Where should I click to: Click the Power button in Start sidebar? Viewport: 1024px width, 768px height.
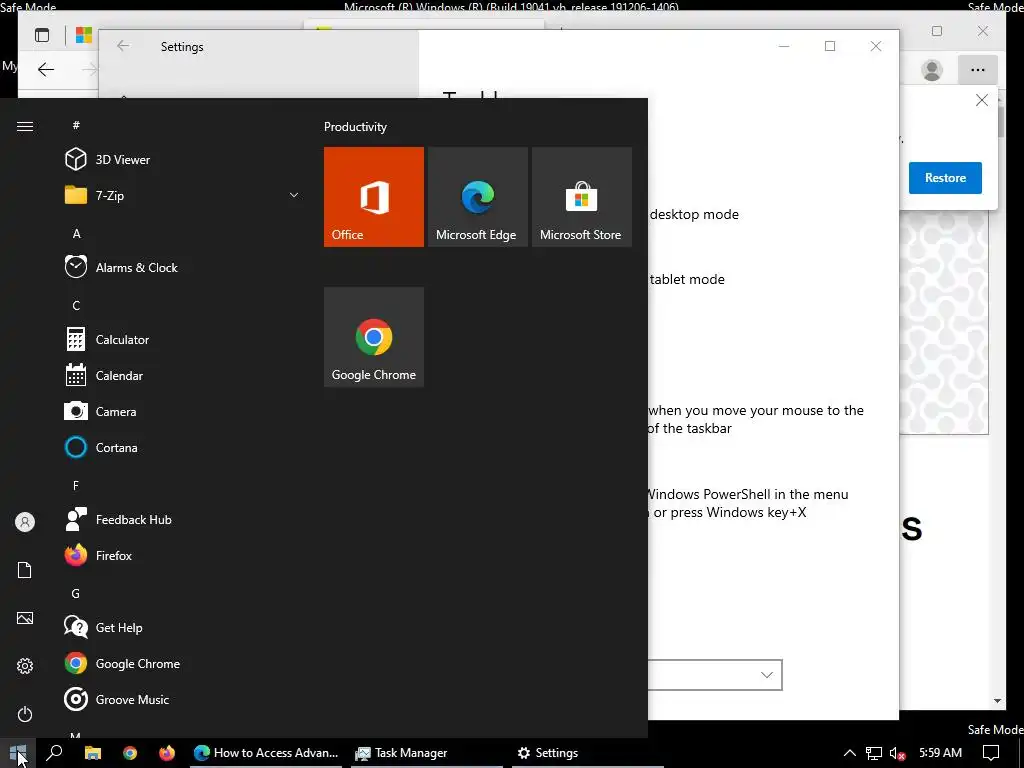point(25,714)
